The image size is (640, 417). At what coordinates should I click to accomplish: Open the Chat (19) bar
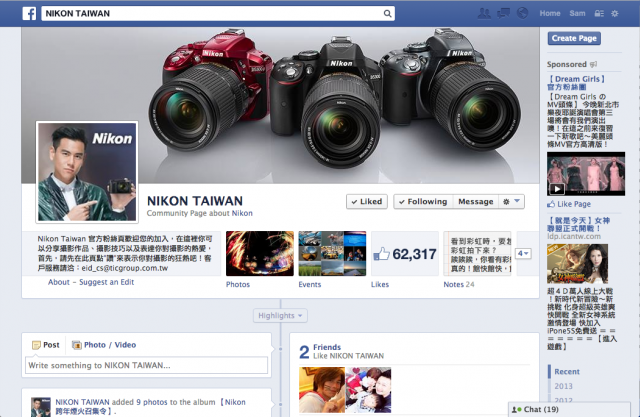(569, 409)
